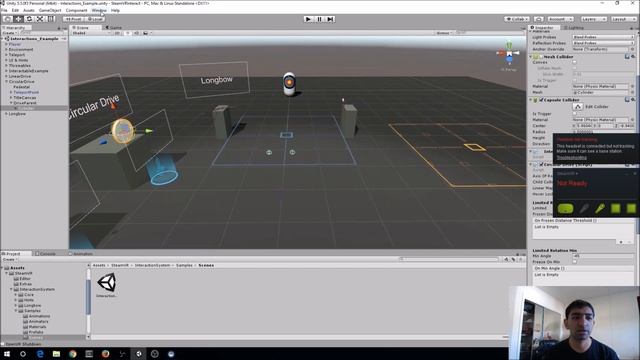
Task: Switch to the Lighting tab
Action: tap(573, 28)
